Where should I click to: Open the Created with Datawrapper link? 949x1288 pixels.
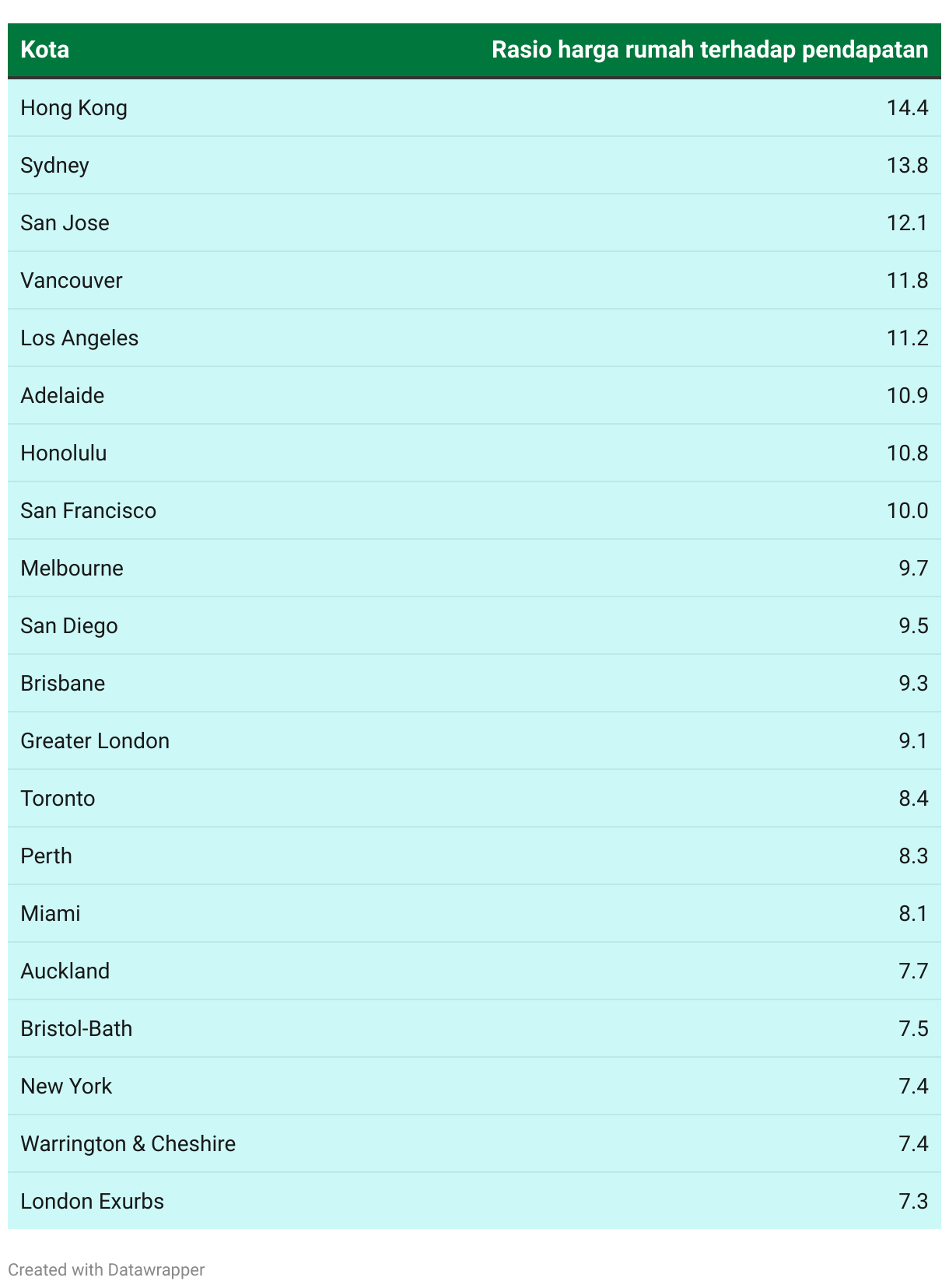pyautogui.click(x=106, y=1269)
